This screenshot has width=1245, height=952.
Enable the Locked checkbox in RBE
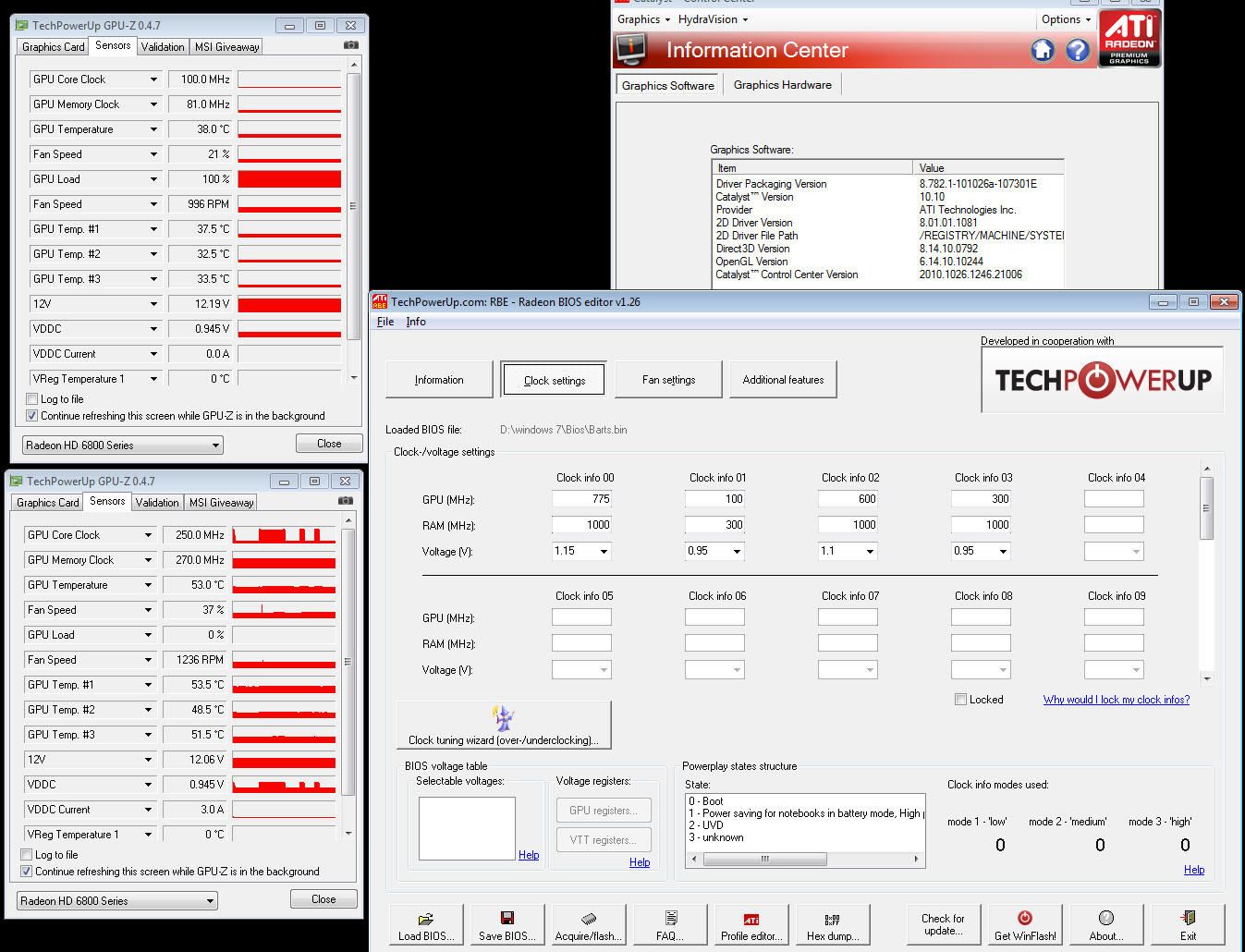(x=961, y=700)
